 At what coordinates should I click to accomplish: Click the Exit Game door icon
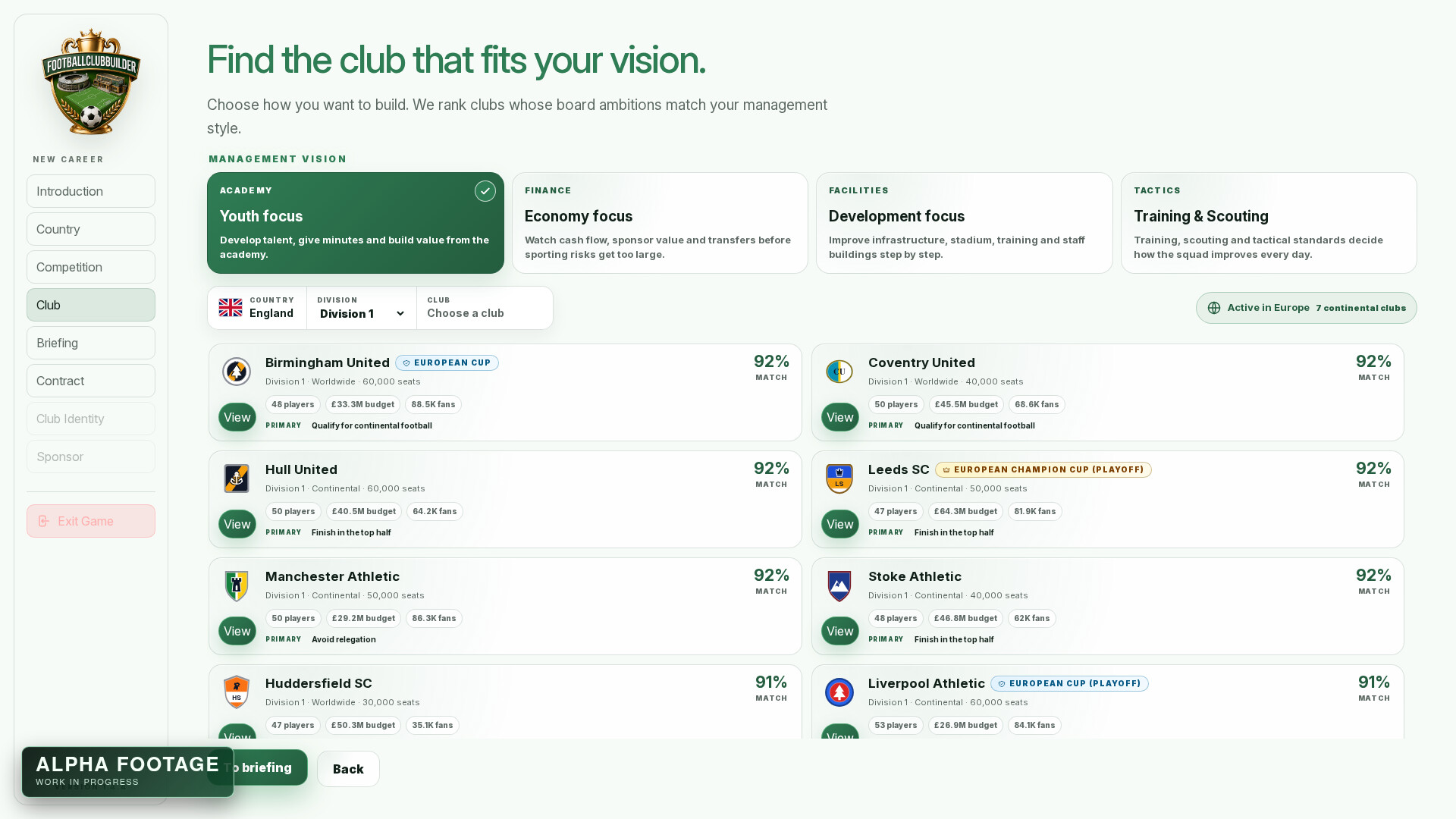[44, 521]
